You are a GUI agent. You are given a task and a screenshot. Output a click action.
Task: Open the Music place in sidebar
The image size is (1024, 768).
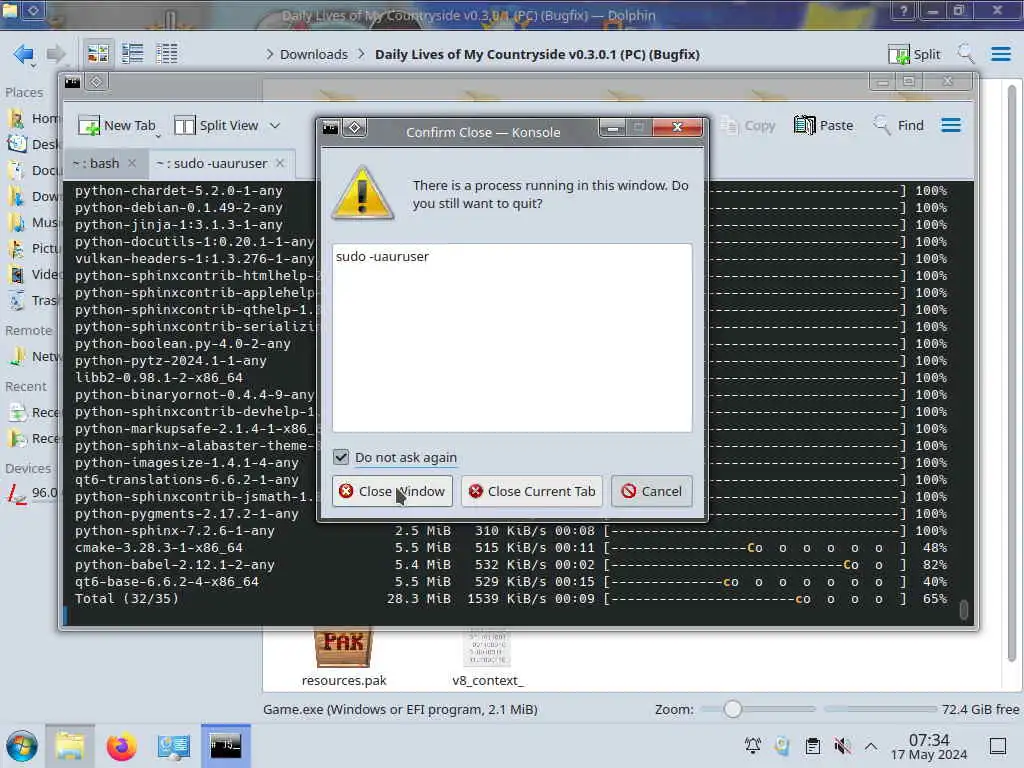(33, 223)
